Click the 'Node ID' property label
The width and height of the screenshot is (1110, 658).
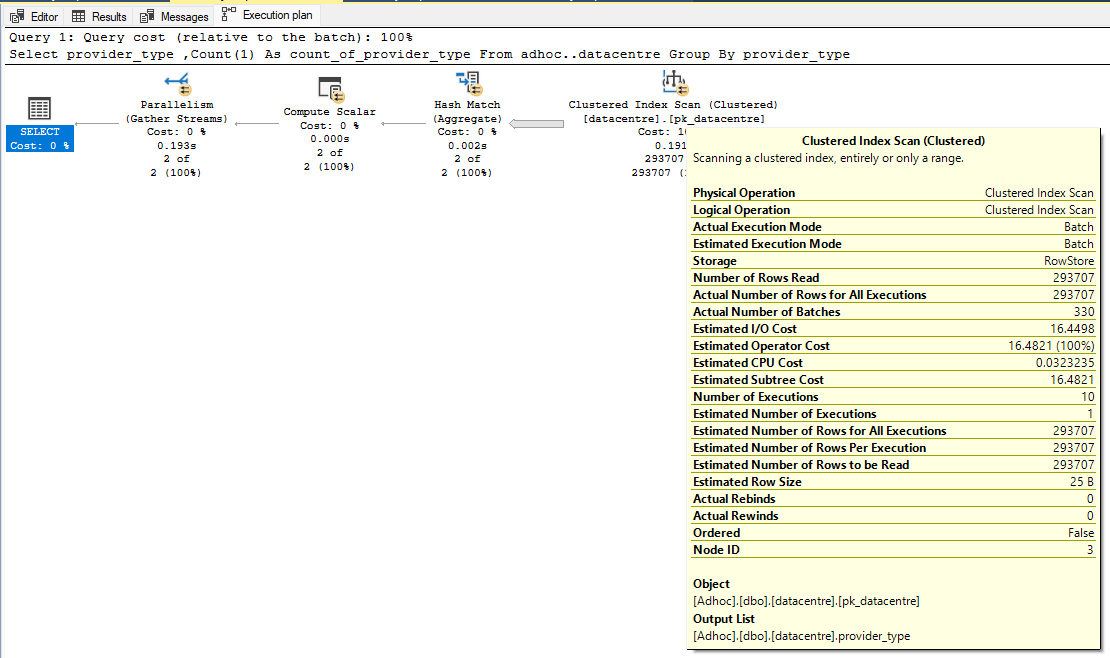point(716,550)
